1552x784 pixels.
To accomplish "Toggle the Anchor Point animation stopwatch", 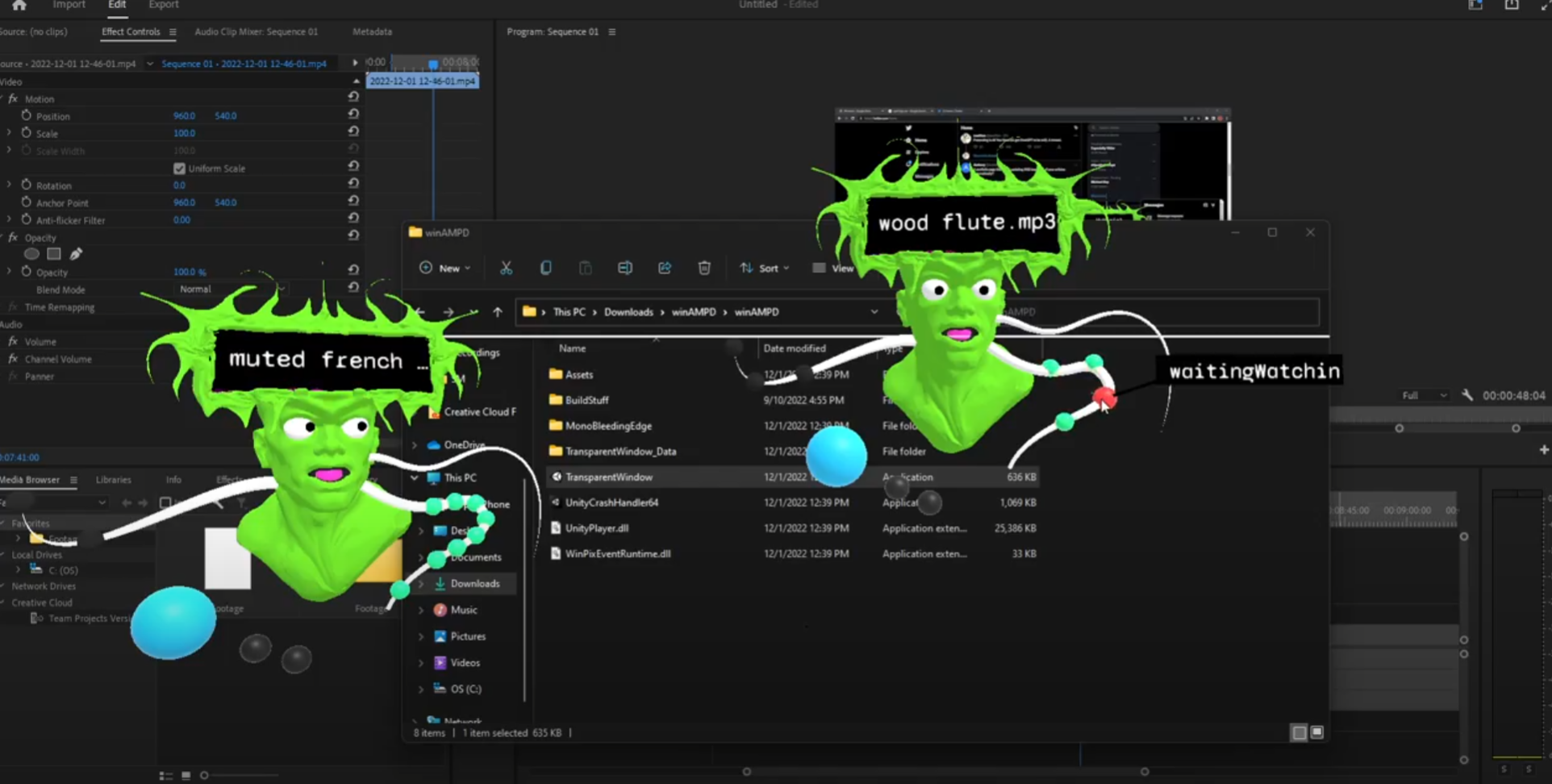I will coord(27,202).
